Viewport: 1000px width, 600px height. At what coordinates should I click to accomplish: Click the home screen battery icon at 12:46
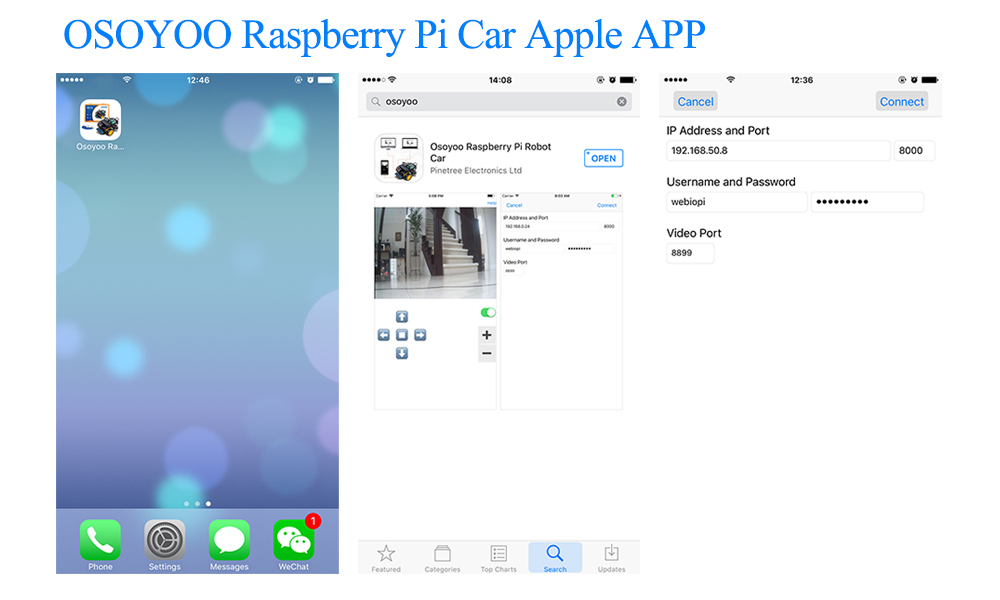point(326,80)
